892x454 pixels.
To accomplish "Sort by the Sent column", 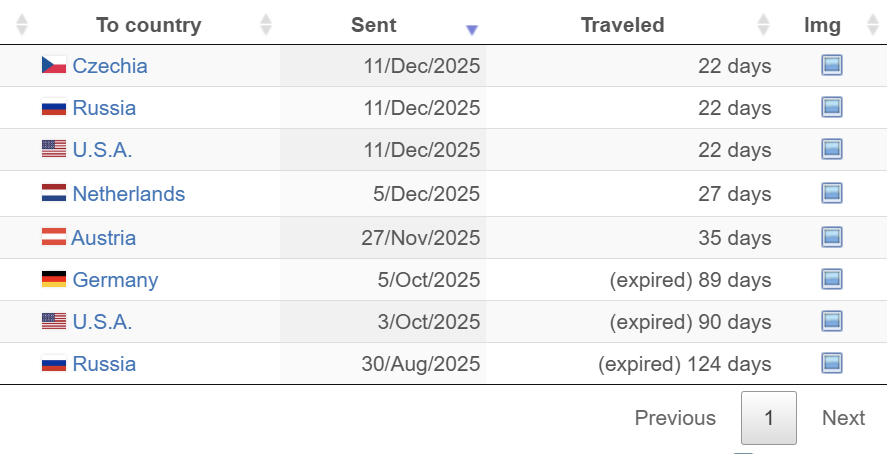I will coord(374,25).
